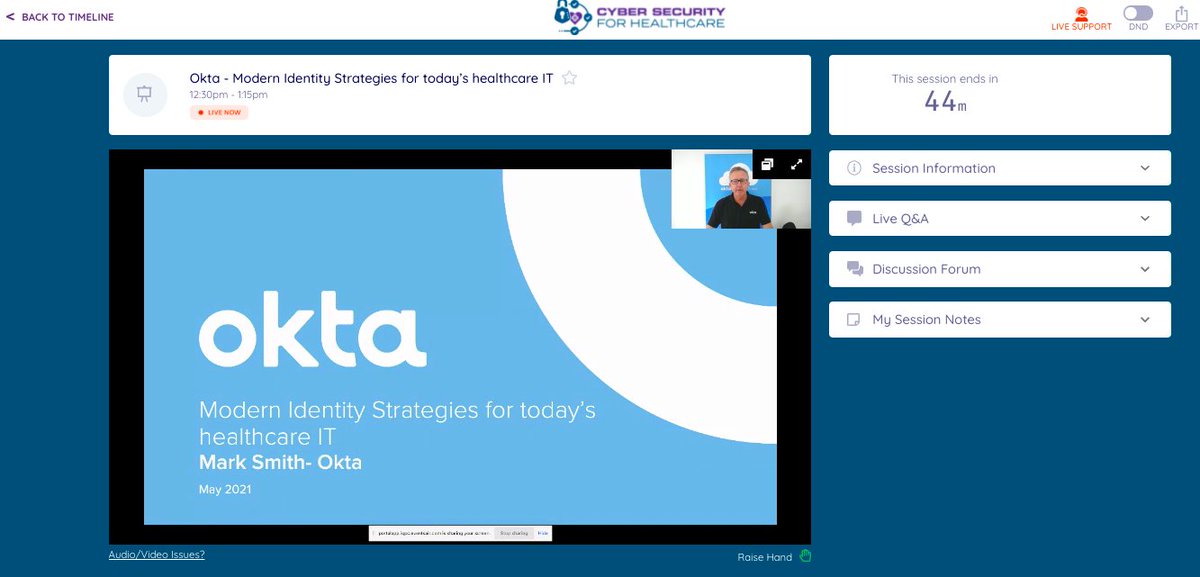Favorite the session with the star icon

(569, 78)
